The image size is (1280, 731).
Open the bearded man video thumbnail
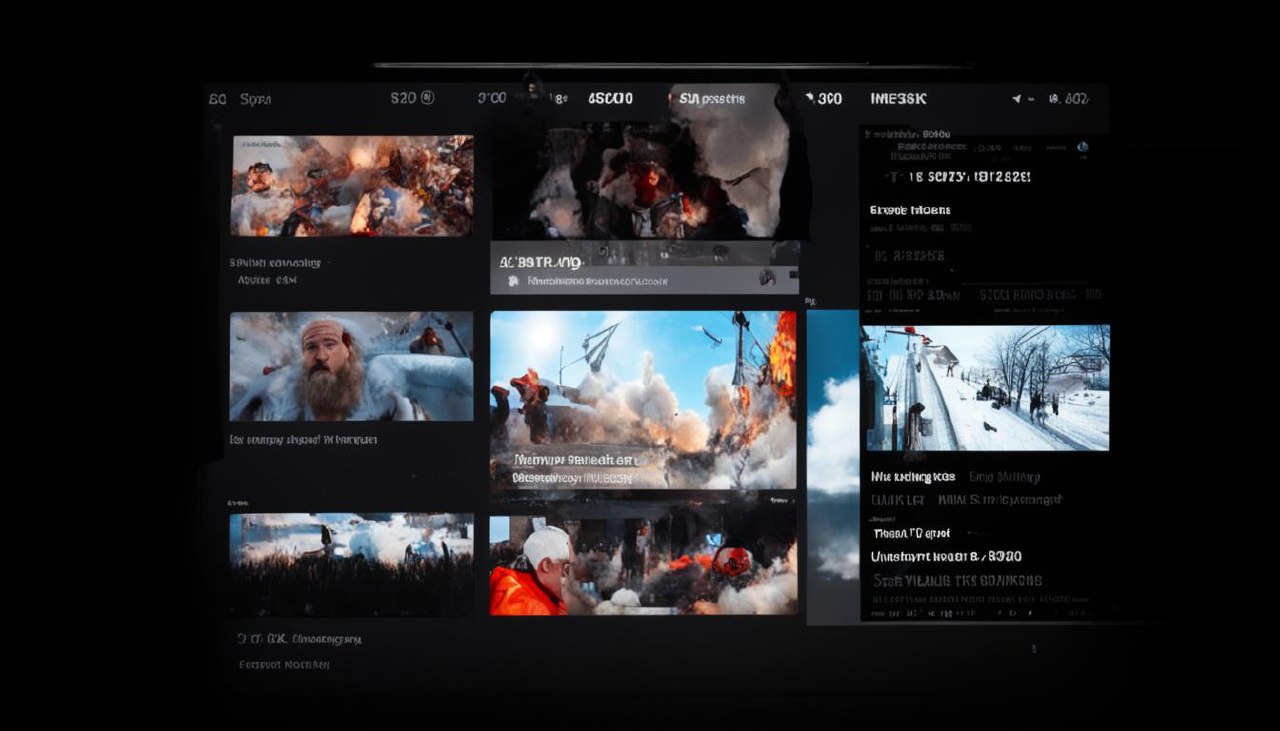pos(351,366)
